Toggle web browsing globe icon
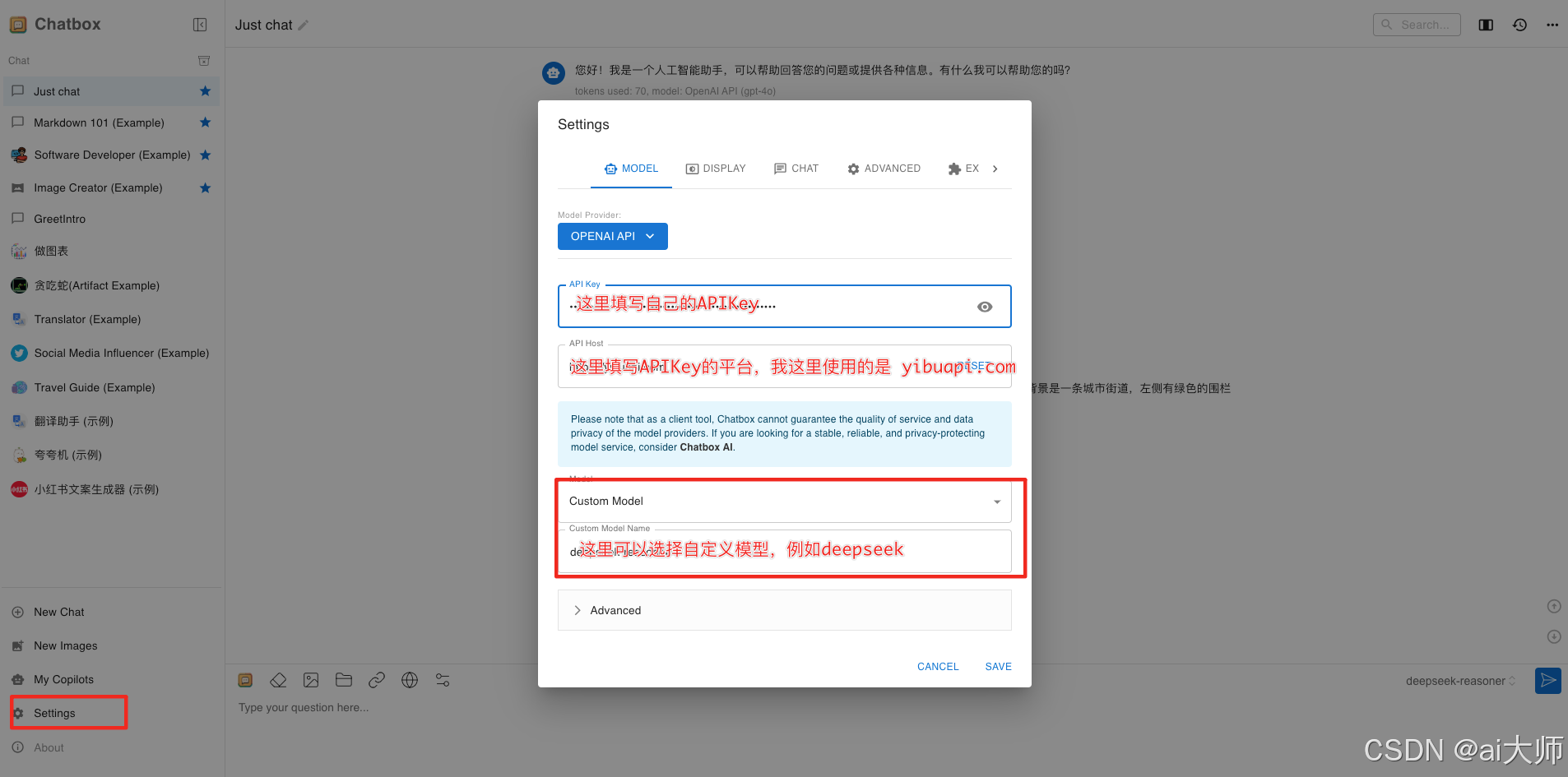 tap(410, 680)
